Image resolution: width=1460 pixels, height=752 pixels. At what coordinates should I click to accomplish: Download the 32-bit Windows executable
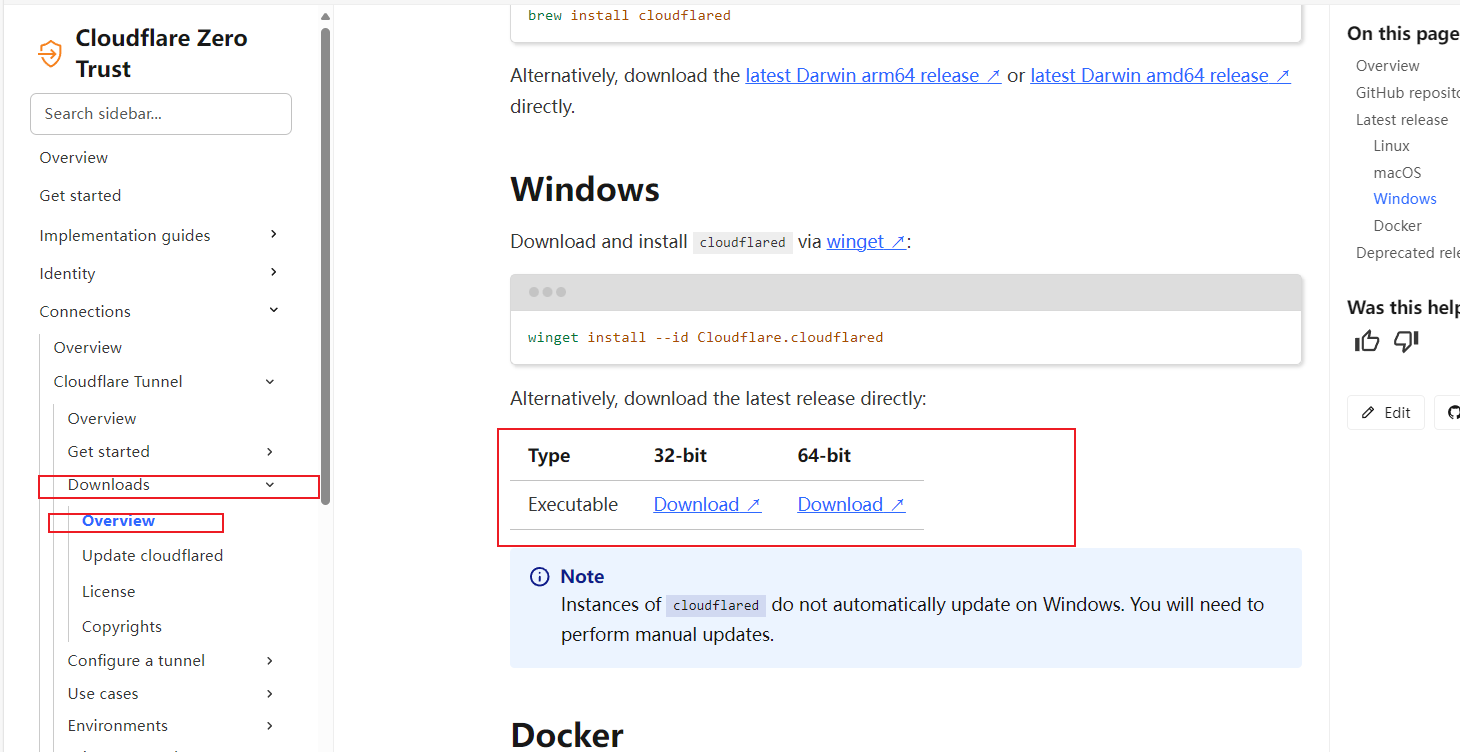(x=707, y=505)
